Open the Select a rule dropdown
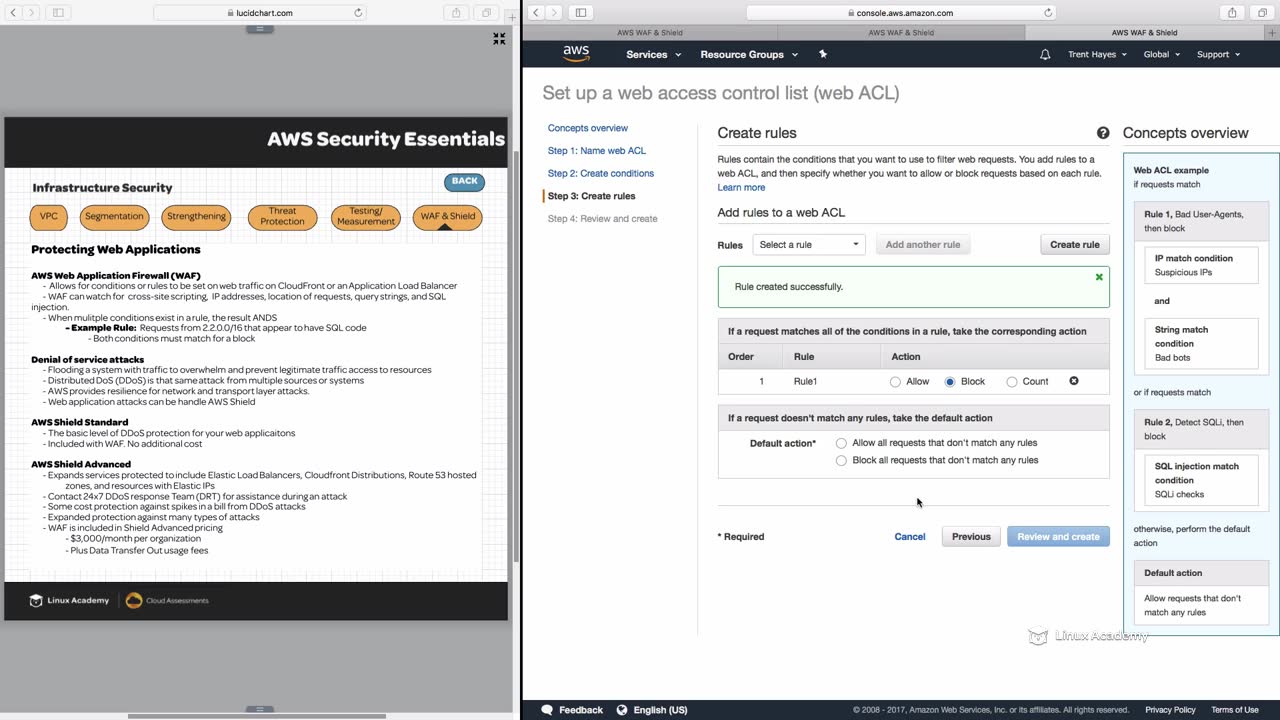Screen dimensions: 1280x720 808,245
